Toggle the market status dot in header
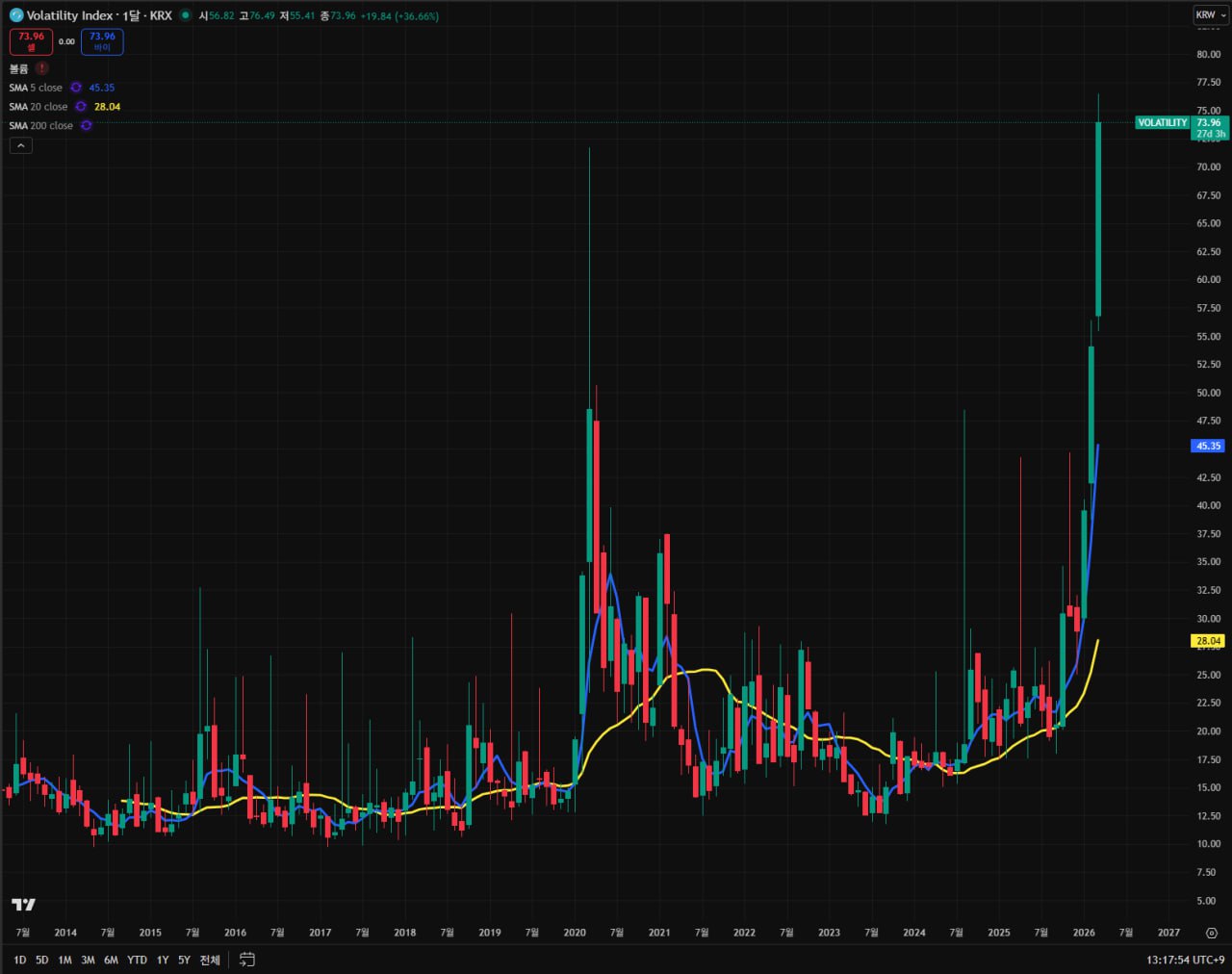This screenshot has width=1232, height=974. click(183, 15)
